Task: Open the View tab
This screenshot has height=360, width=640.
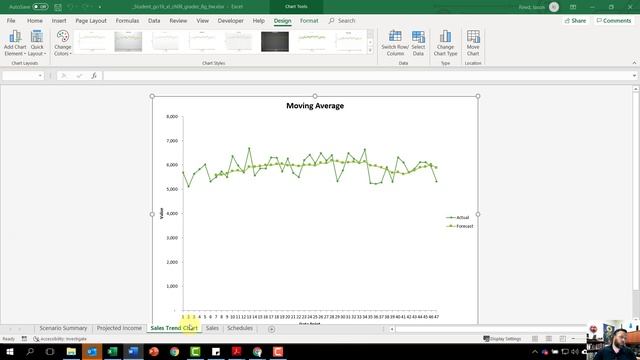Action: [202, 20]
